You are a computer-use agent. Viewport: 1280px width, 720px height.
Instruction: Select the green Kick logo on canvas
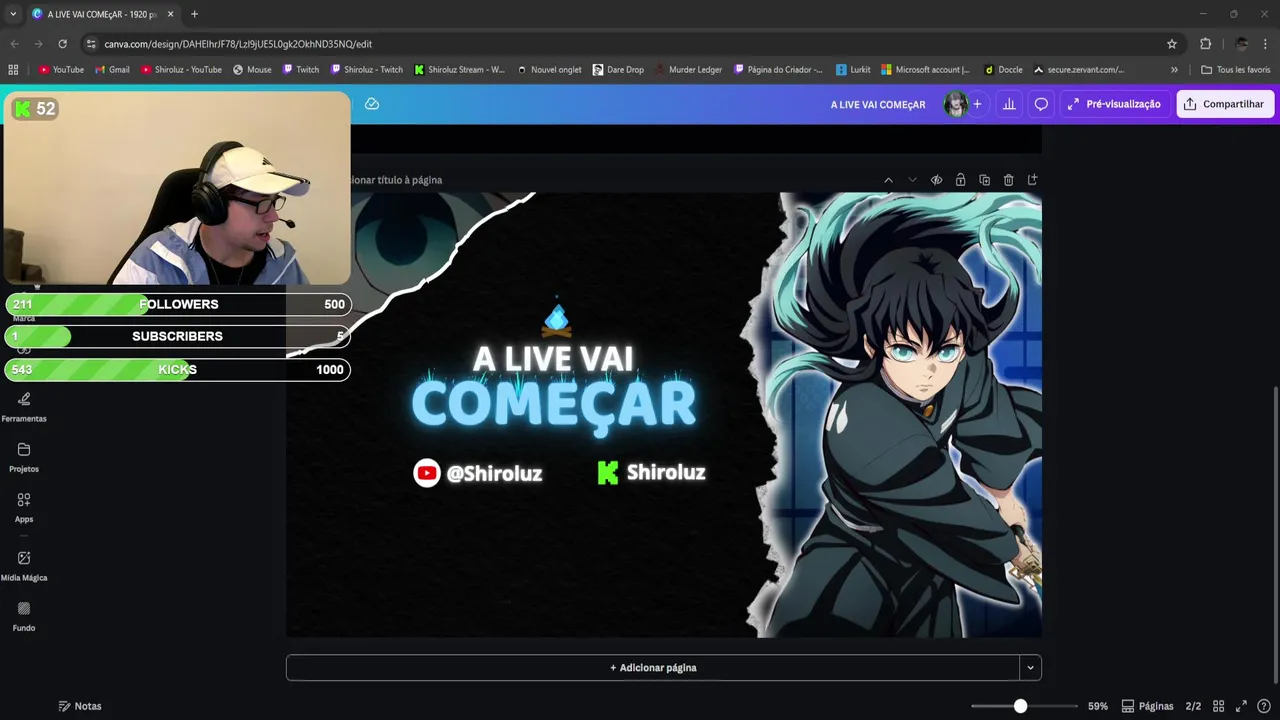click(x=608, y=473)
